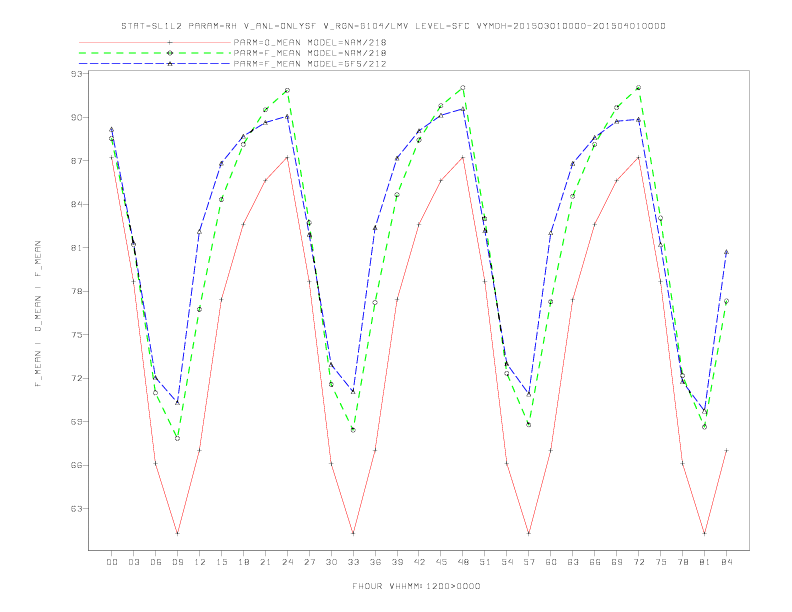Click y-axis tick value 63
This screenshot has height=612, width=792.
[x=76, y=508]
